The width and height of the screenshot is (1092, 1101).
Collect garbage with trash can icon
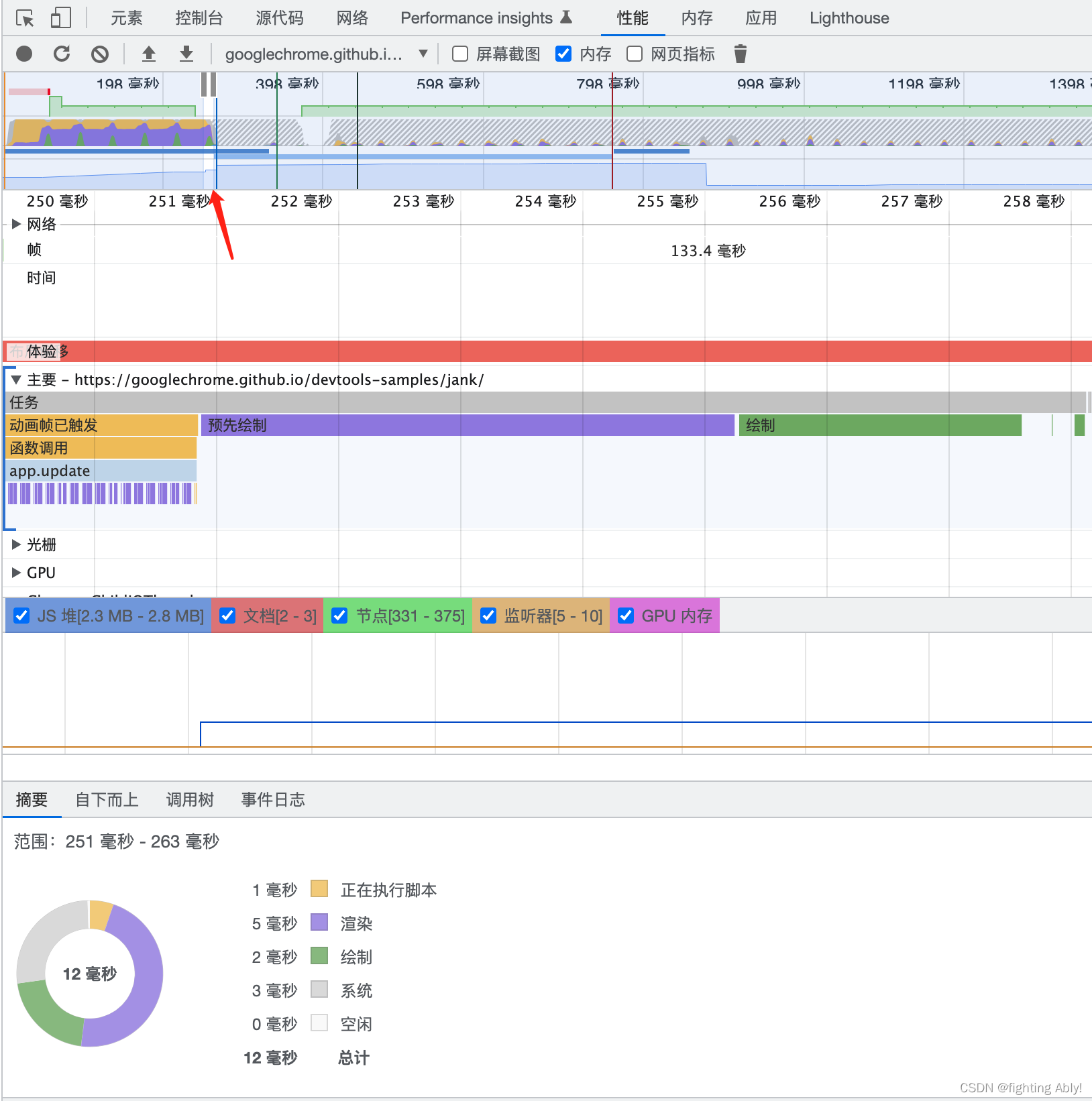741,54
